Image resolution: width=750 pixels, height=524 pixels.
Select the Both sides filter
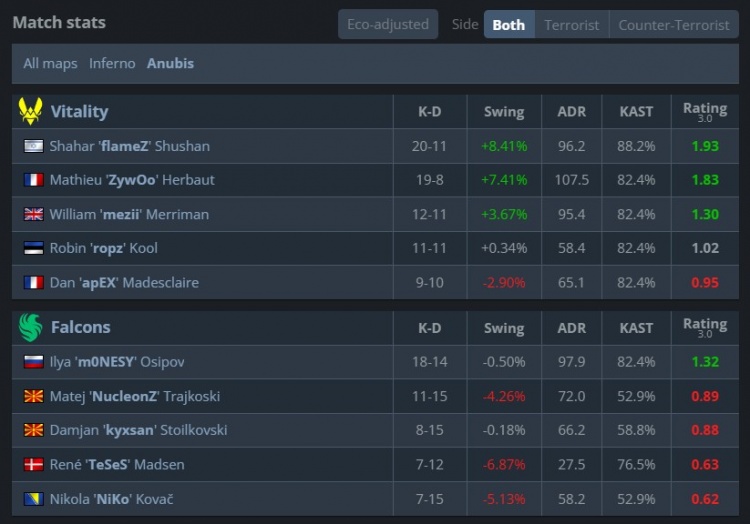(x=508, y=24)
